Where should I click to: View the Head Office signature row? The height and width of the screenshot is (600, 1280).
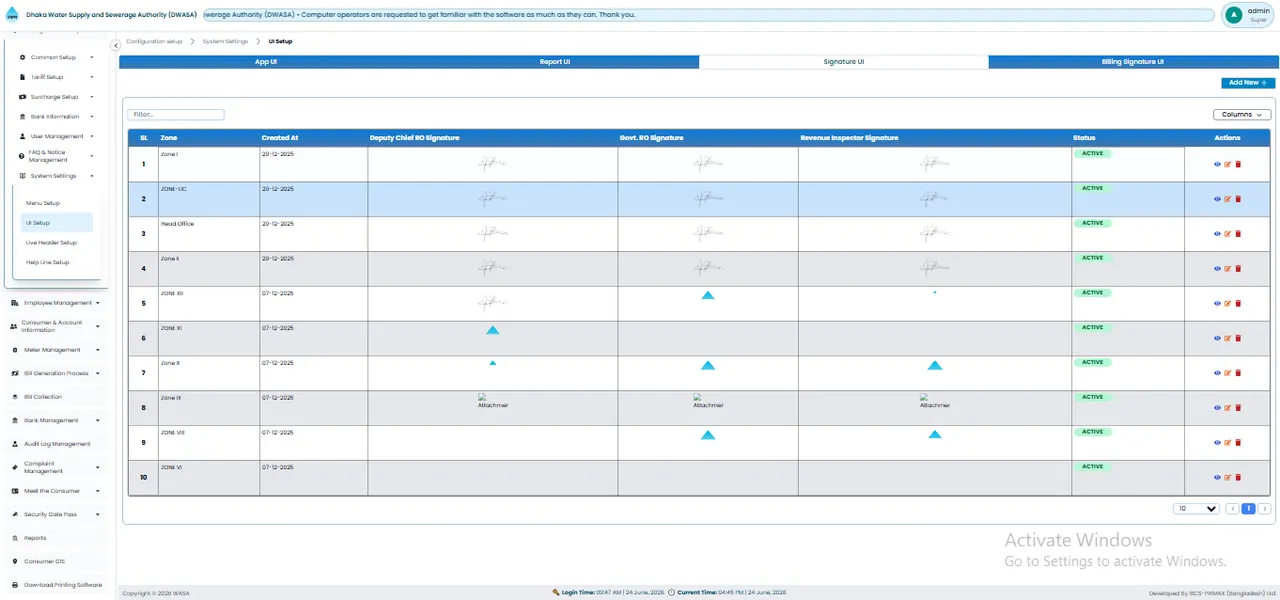(1217, 234)
